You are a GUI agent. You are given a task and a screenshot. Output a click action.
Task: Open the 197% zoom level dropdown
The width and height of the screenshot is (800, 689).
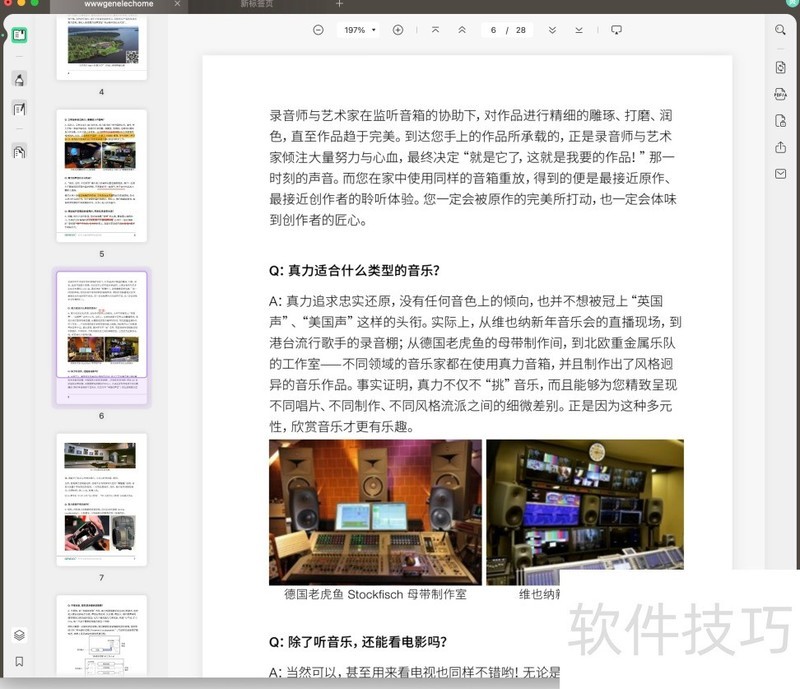point(360,30)
